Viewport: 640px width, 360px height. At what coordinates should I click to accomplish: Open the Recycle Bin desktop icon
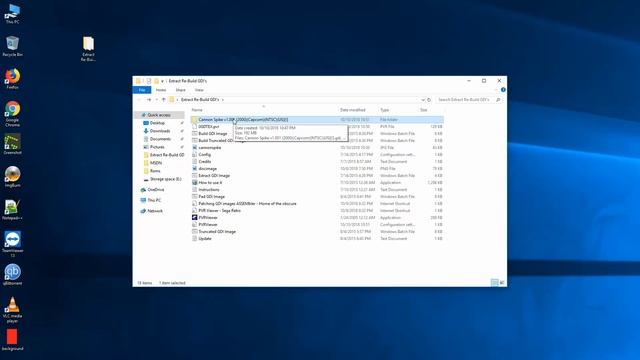[x=13, y=46]
